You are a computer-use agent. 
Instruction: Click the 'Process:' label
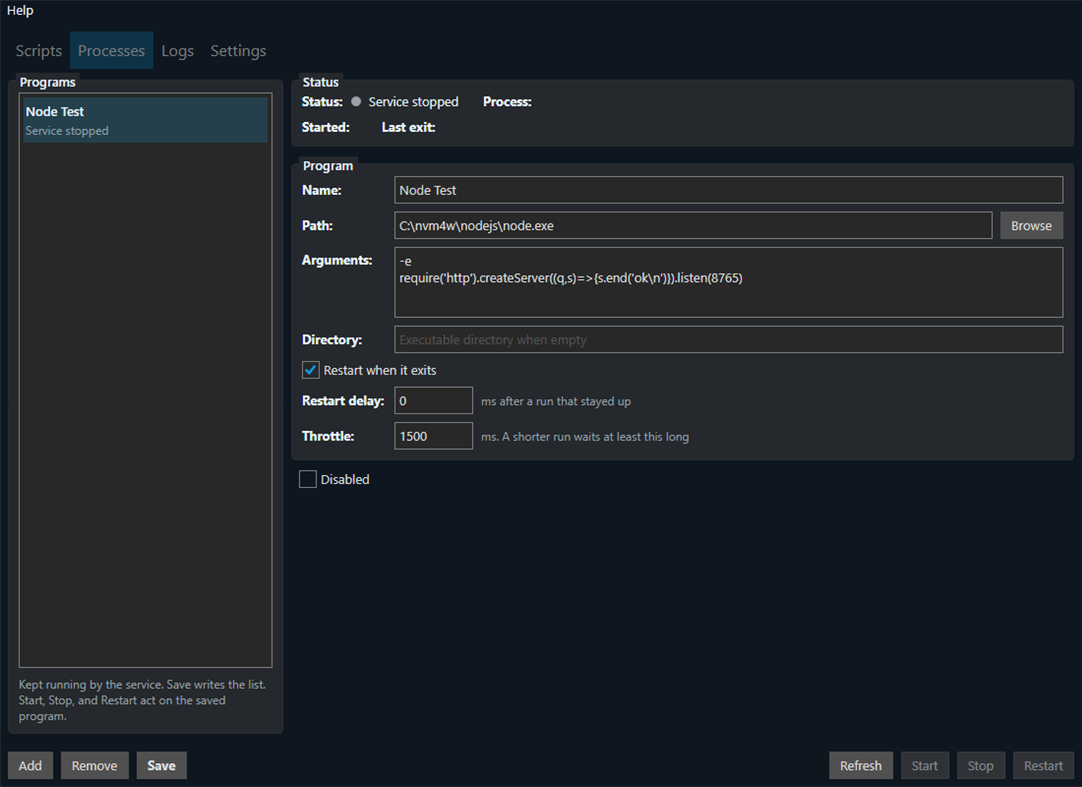507,101
